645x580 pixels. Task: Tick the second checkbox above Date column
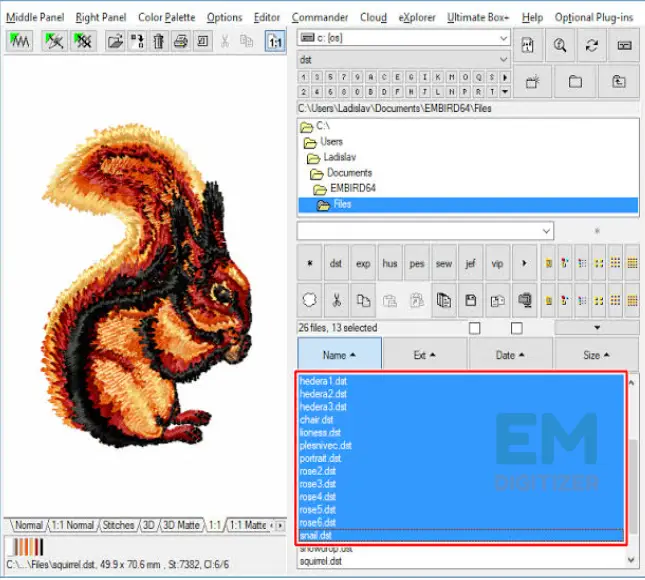coord(517,328)
